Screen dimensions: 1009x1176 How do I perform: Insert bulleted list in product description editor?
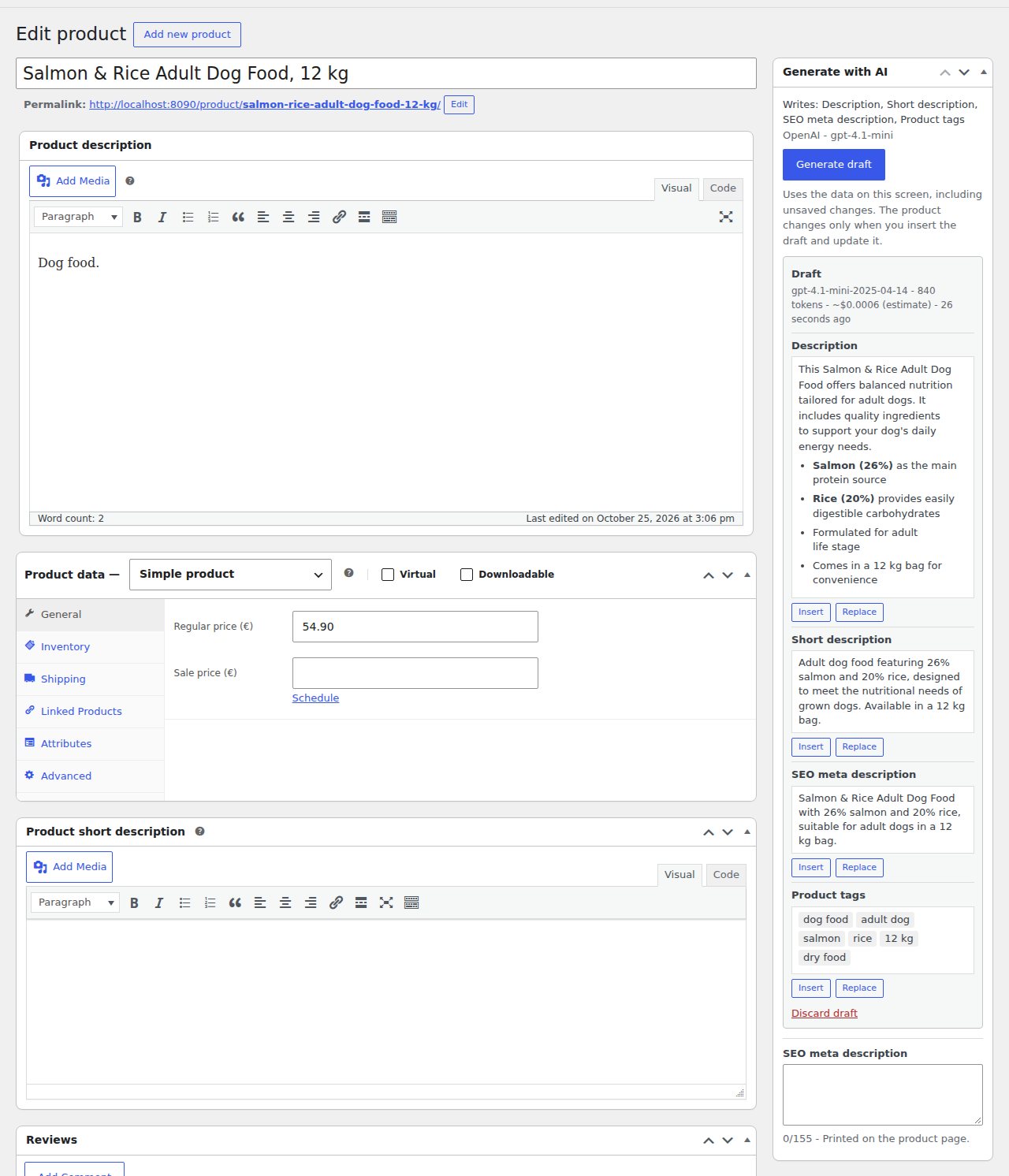click(188, 217)
